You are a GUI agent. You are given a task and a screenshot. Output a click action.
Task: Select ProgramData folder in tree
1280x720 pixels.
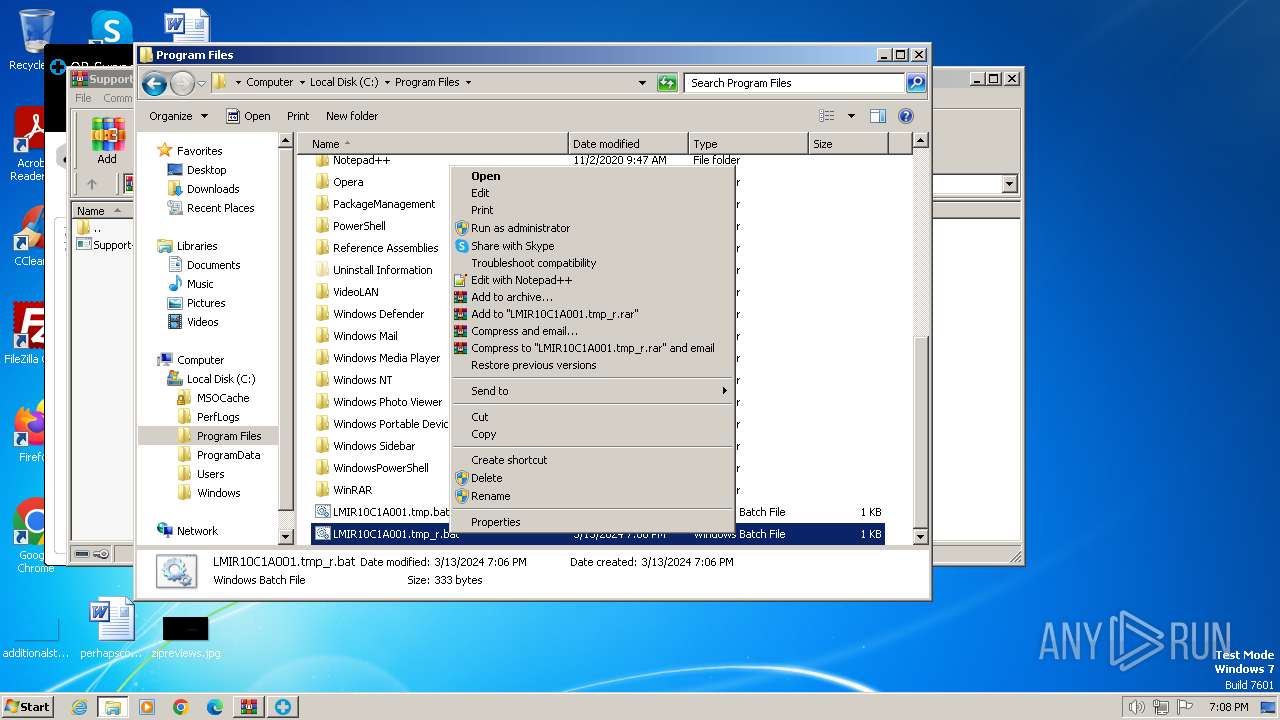[218, 455]
